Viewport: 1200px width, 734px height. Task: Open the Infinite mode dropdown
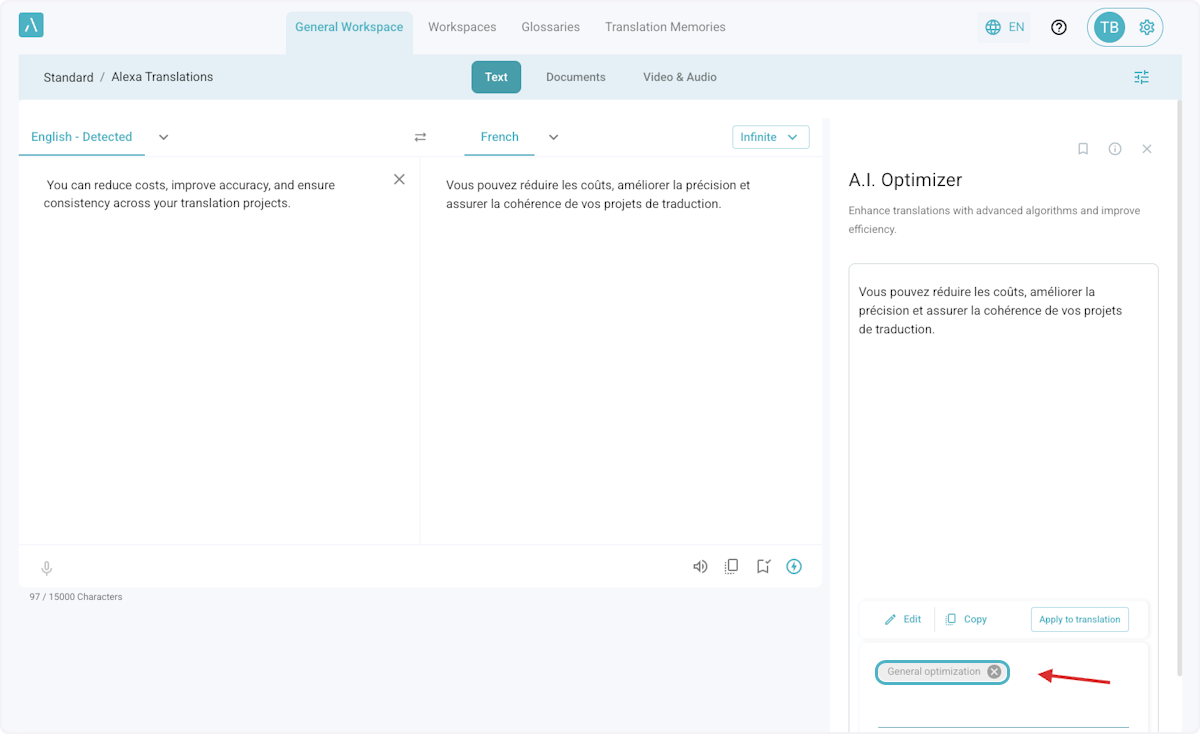(770, 137)
